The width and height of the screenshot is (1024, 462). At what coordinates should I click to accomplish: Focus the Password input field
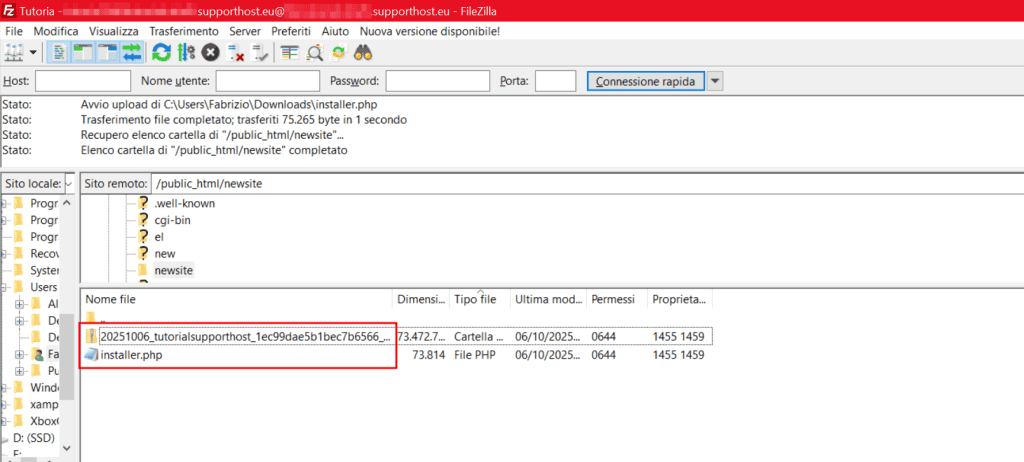pyautogui.click(x=438, y=81)
